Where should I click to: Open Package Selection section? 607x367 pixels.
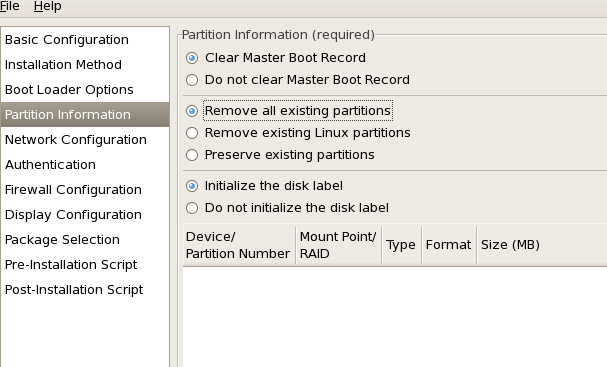tap(85, 240)
